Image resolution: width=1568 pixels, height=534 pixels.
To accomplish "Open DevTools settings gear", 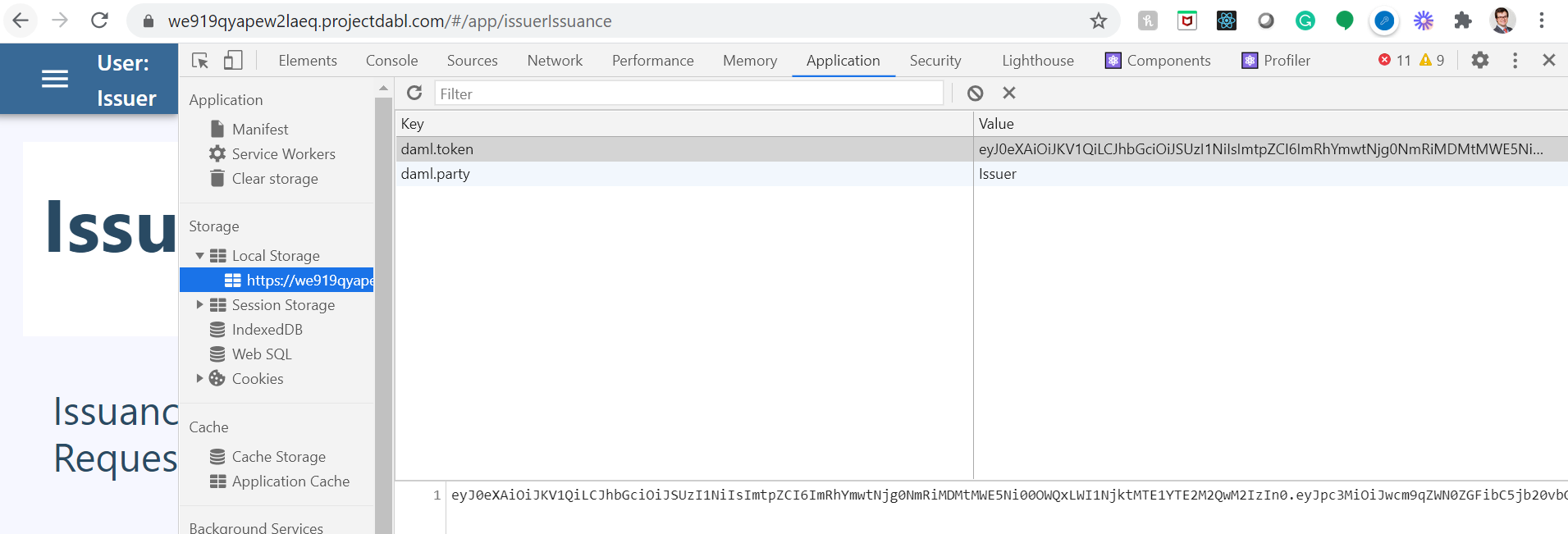I will tap(1479, 61).
